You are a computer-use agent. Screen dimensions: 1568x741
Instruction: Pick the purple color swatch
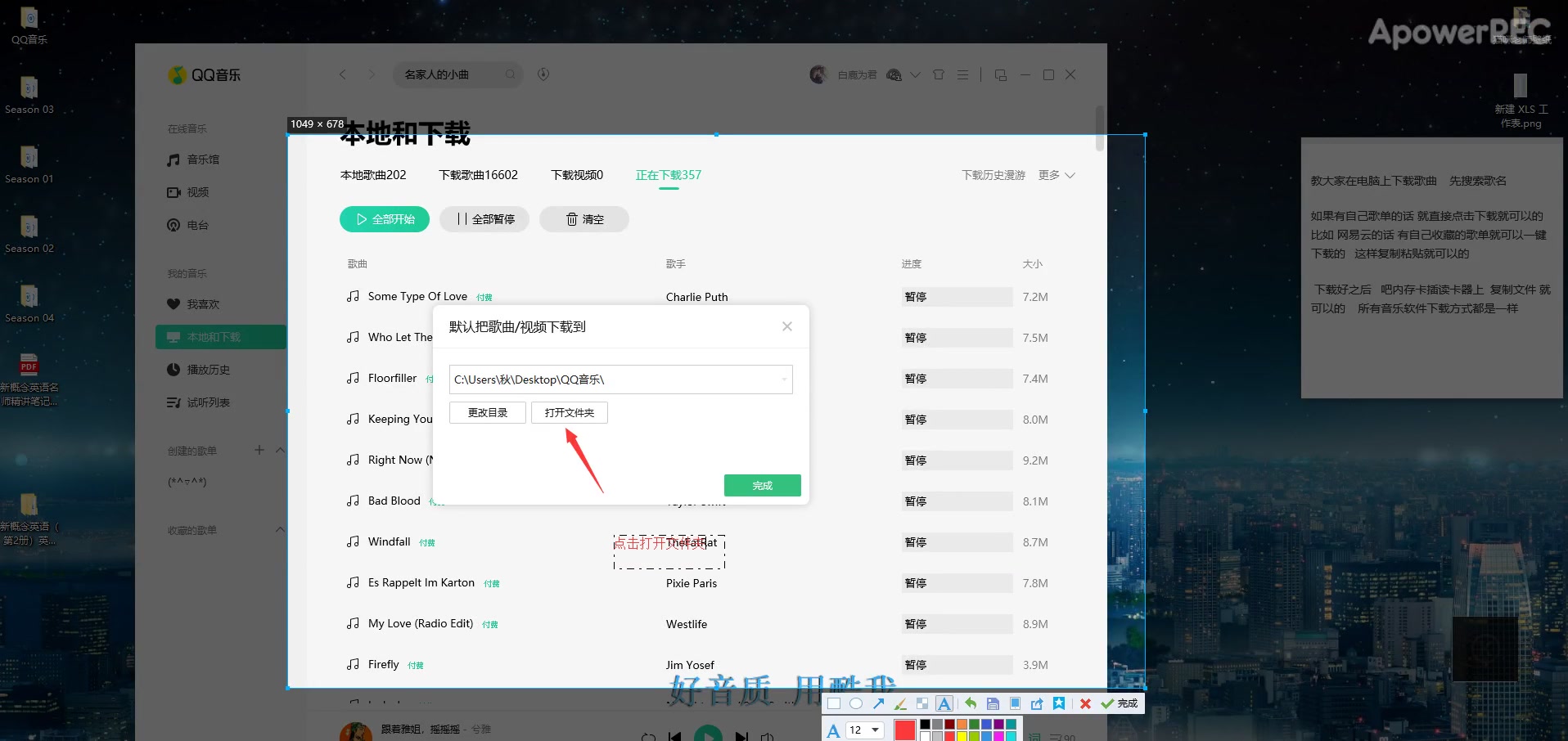click(998, 725)
